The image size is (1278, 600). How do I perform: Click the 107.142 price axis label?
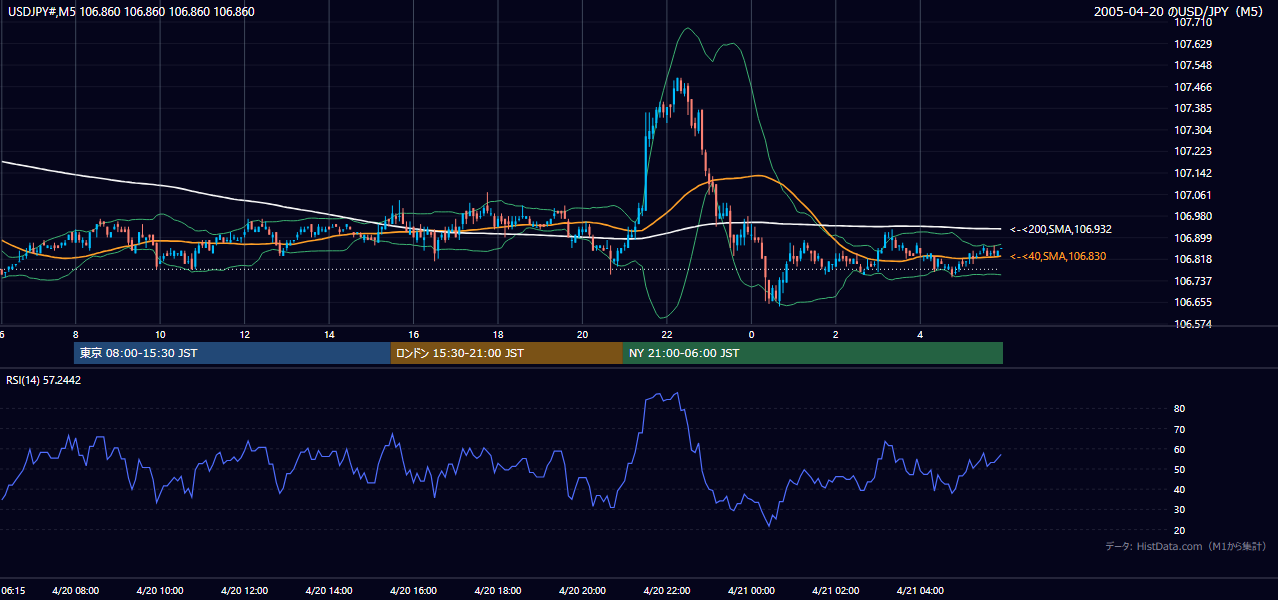click(x=1193, y=173)
